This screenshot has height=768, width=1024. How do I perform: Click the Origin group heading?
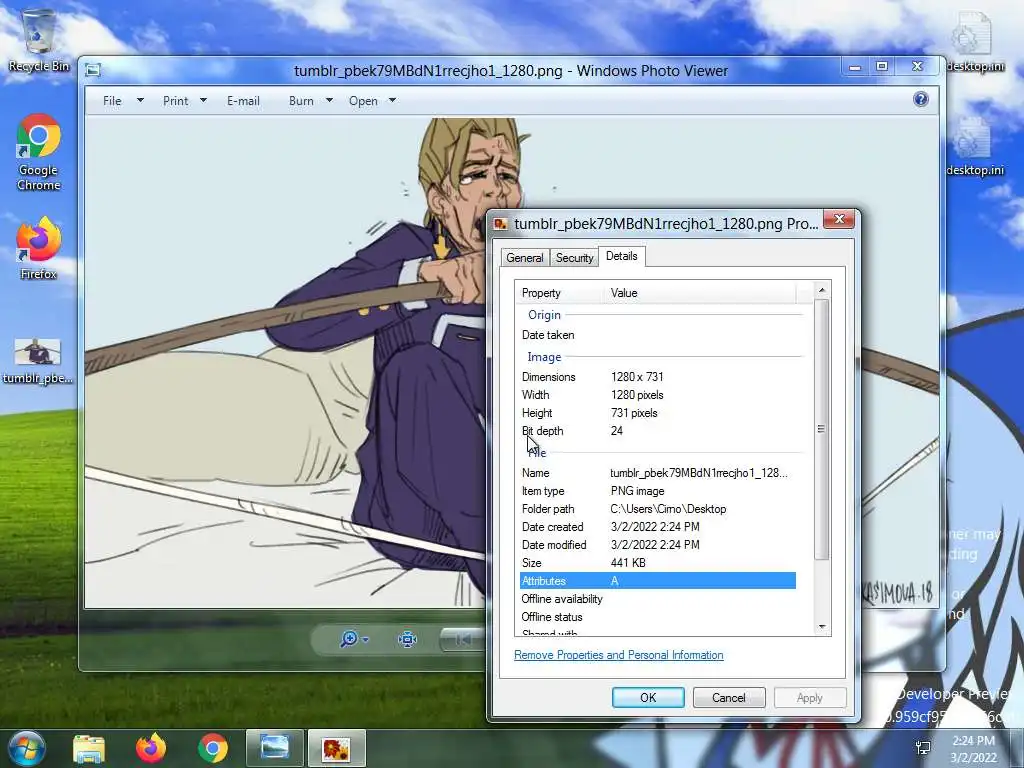click(x=544, y=315)
